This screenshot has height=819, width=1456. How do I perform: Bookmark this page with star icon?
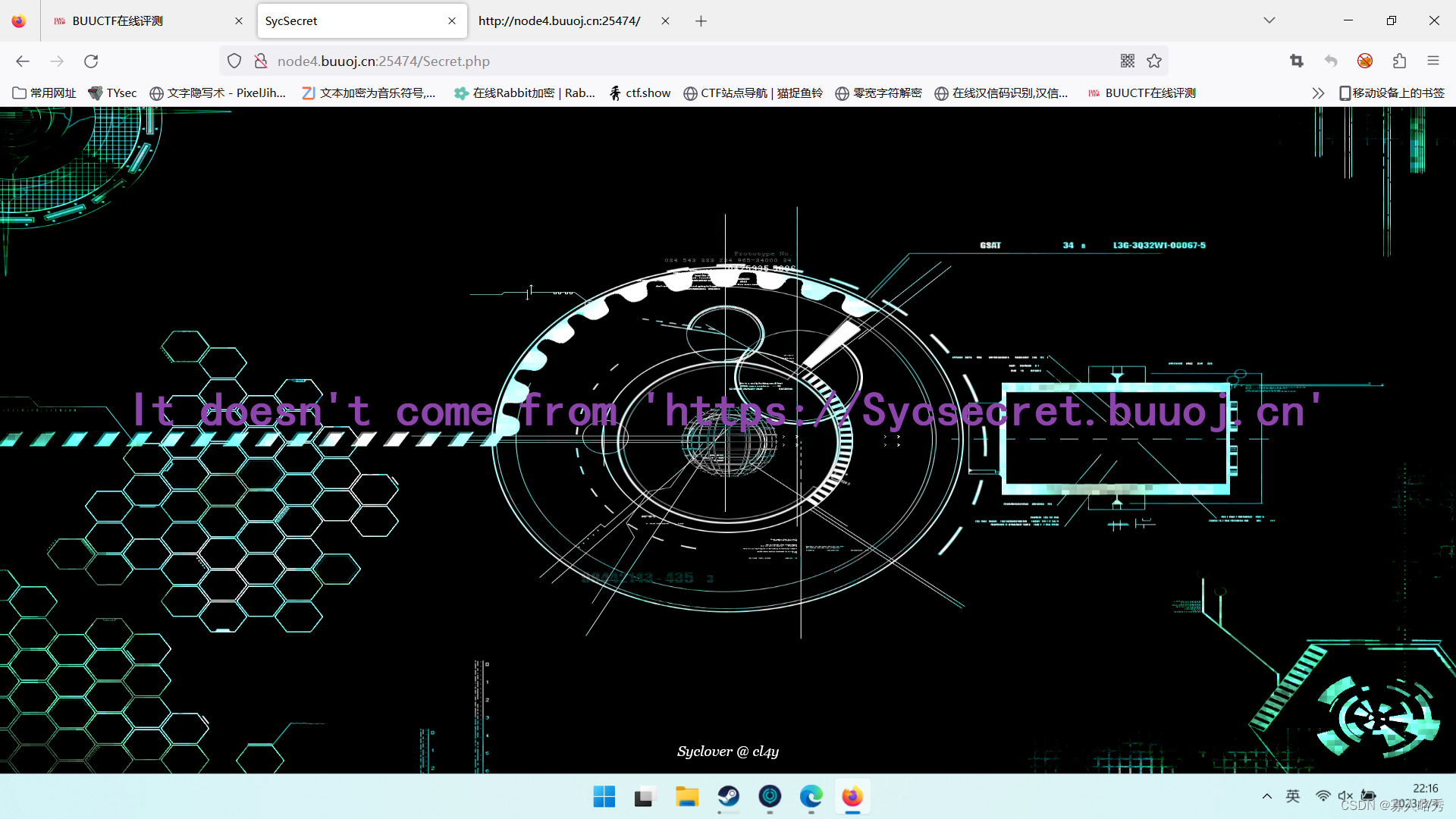click(1154, 61)
